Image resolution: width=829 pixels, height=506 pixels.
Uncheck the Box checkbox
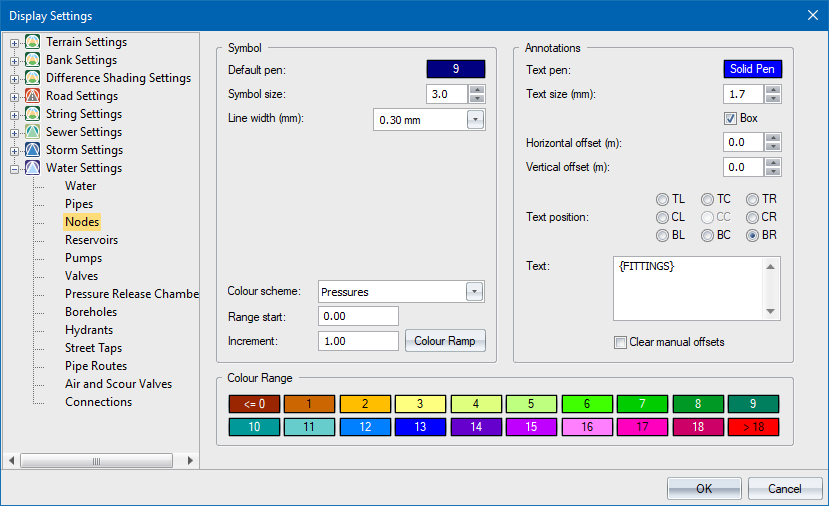[730, 118]
